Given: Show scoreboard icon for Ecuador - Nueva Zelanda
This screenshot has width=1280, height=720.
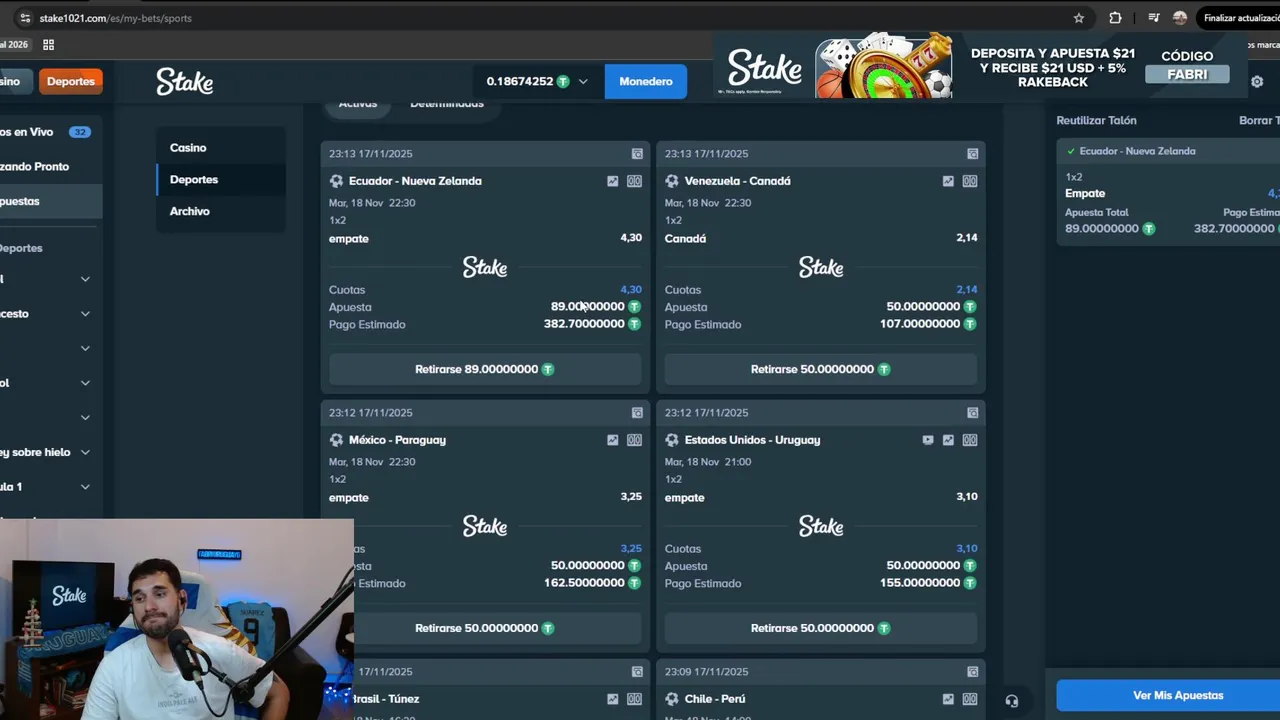Looking at the screenshot, I should pyautogui.click(x=634, y=181).
